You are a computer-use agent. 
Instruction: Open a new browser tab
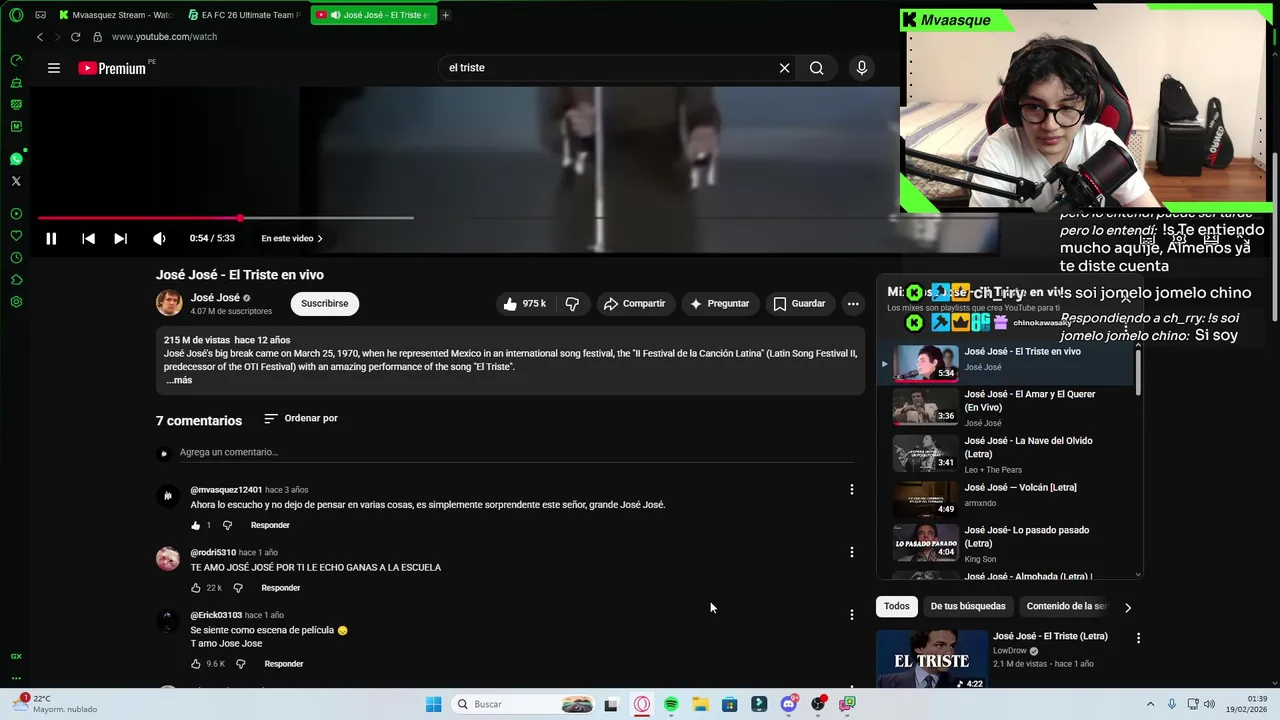point(445,15)
